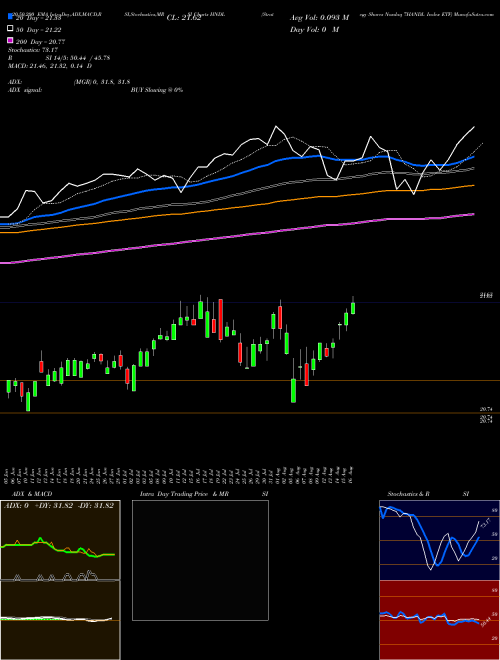This screenshot has width=500, height=660.
Task: Click the 'Intra Day Trading Price & MR' panel title
Action: coord(184,494)
